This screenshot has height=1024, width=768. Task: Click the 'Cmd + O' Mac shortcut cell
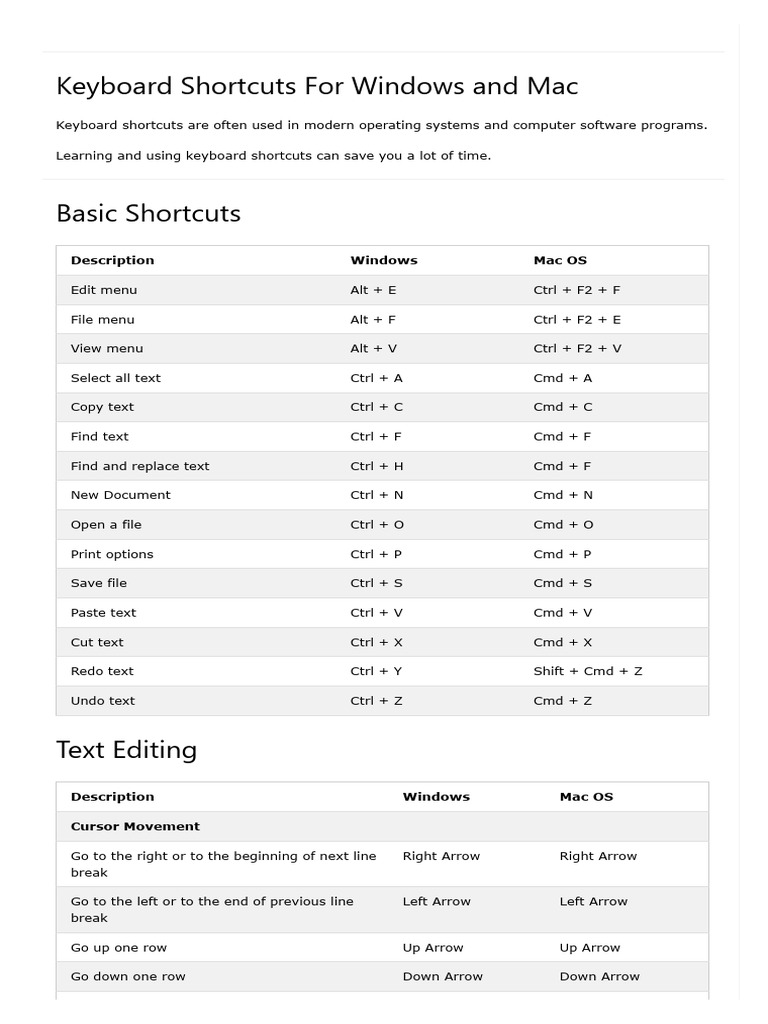click(563, 524)
